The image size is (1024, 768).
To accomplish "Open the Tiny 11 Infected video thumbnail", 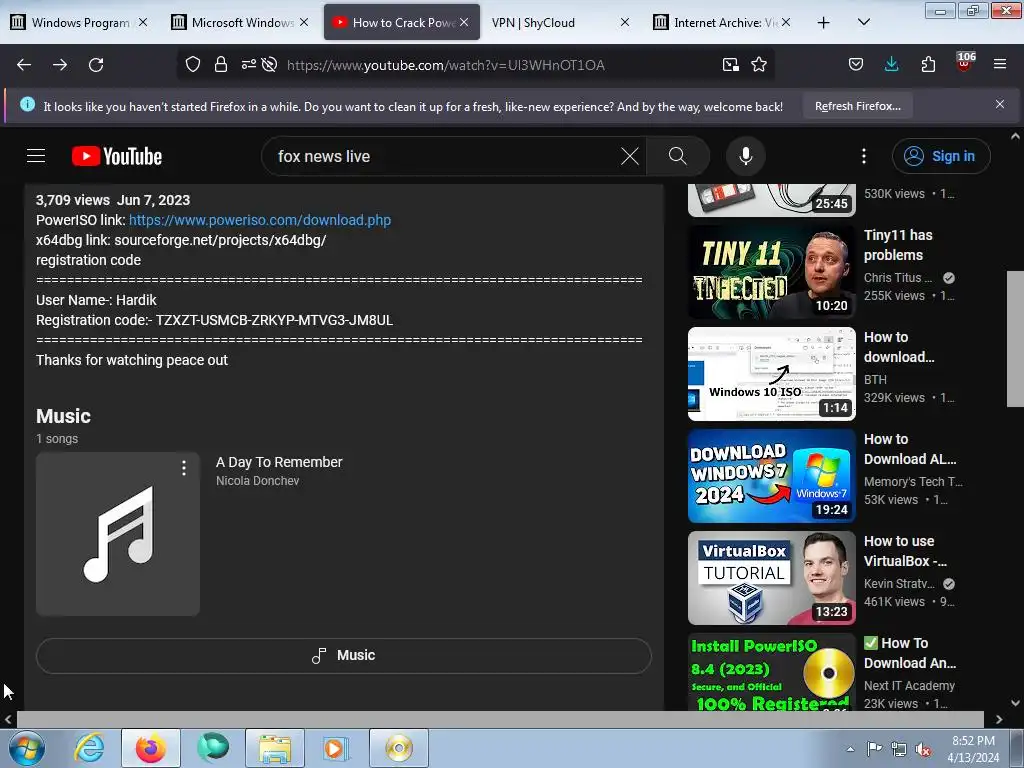I will pos(771,272).
